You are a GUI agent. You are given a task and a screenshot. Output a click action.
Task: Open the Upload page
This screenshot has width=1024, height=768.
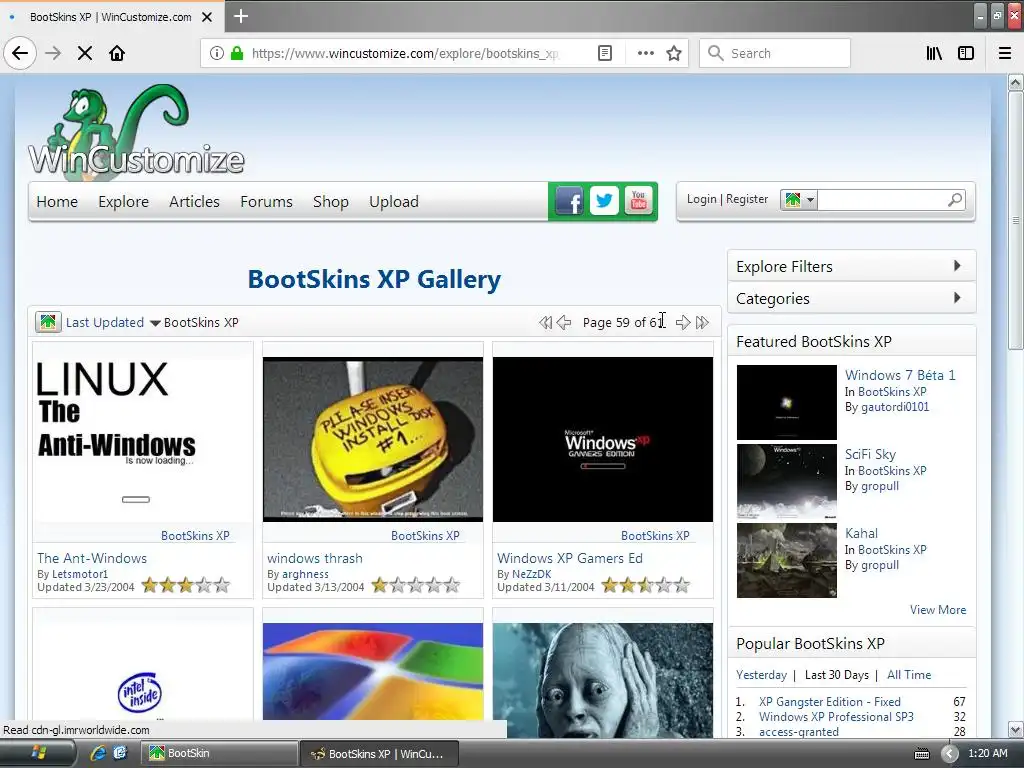[x=394, y=202]
